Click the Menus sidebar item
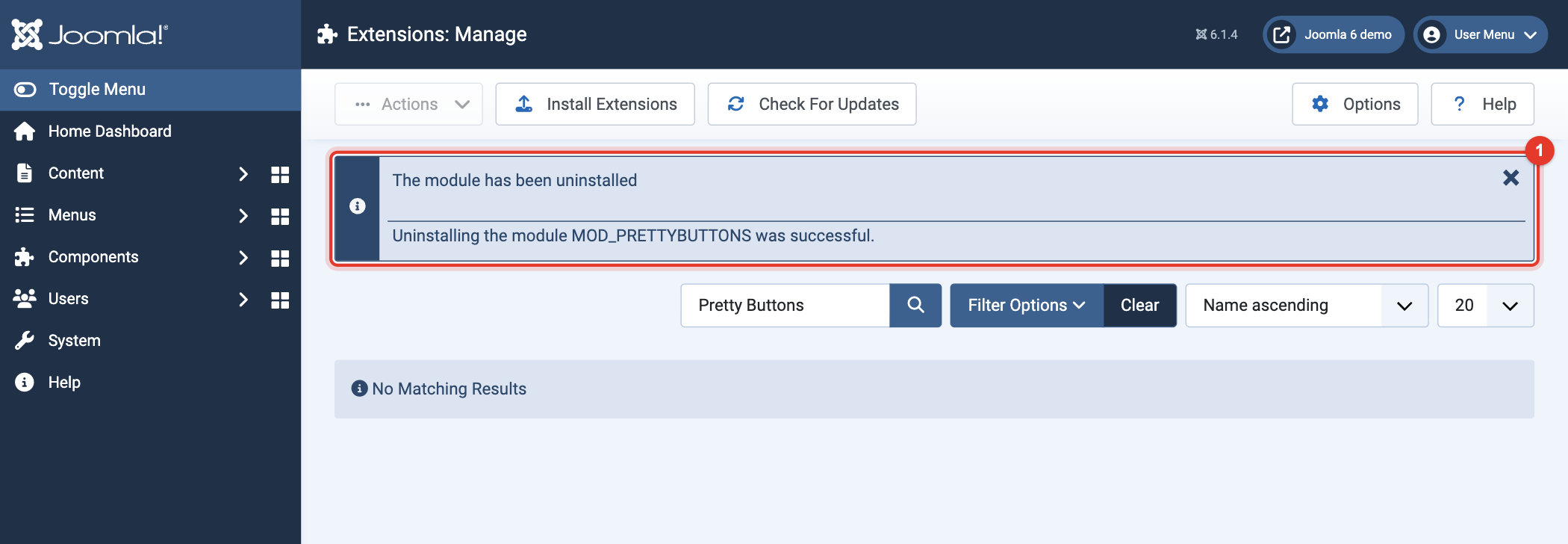 72,215
